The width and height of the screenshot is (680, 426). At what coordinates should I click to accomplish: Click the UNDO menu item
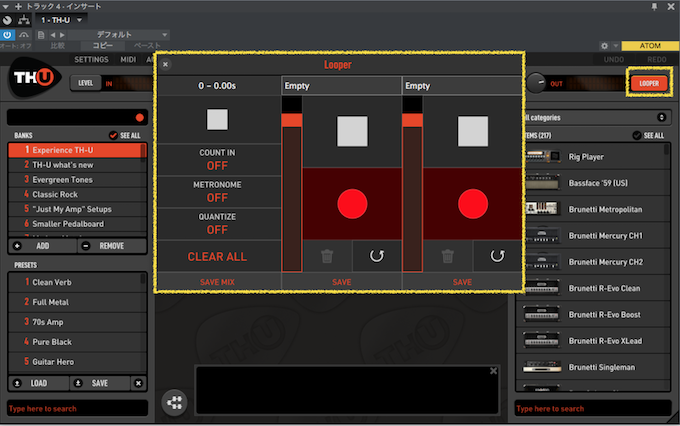point(614,59)
